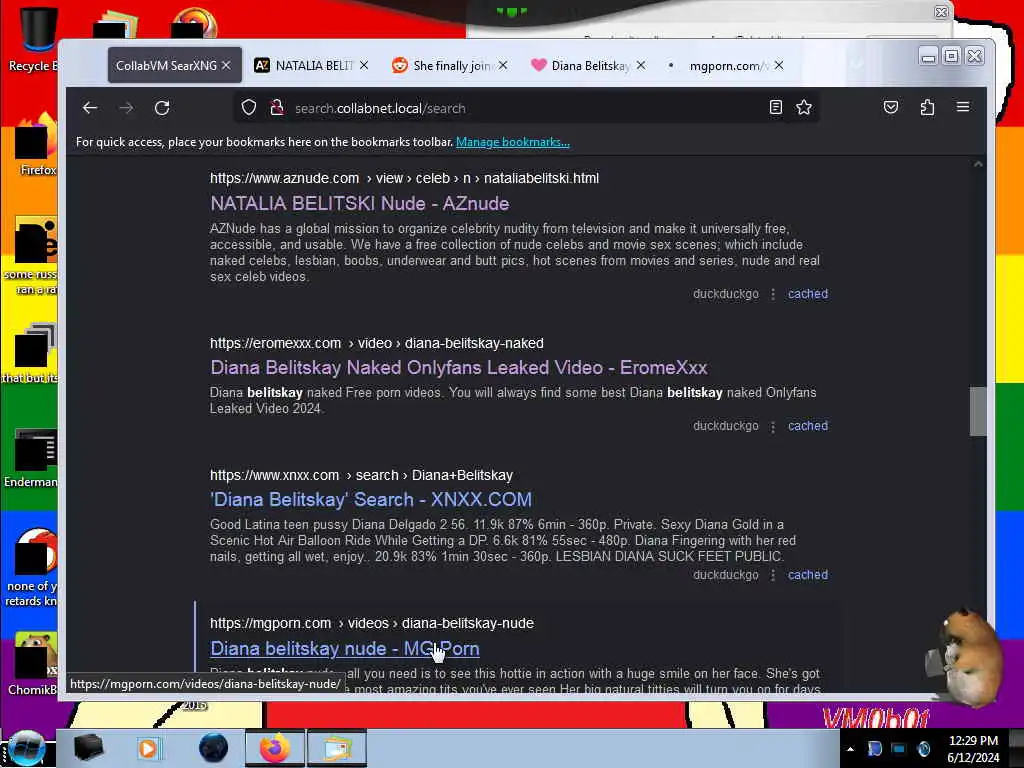
Task: Click the scroll-up arrow atop page scrollbar
Action: [978, 165]
